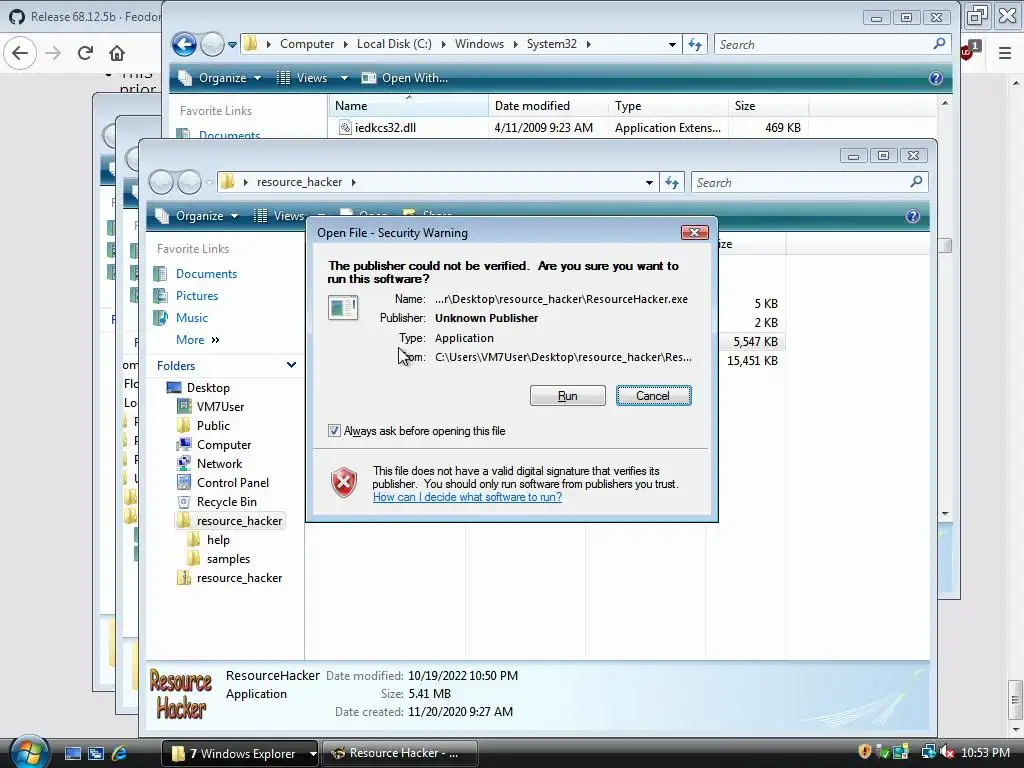Image resolution: width=1024 pixels, height=768 pixels.
Task: Expand More favorite links
Action: pos(197,340)
